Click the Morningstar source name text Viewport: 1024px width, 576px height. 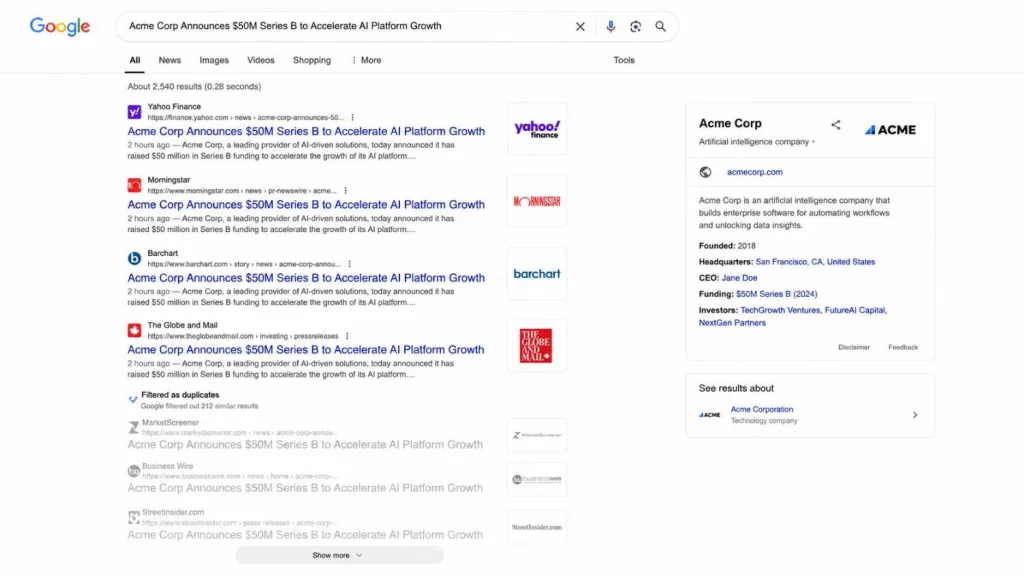coord(168,180)
